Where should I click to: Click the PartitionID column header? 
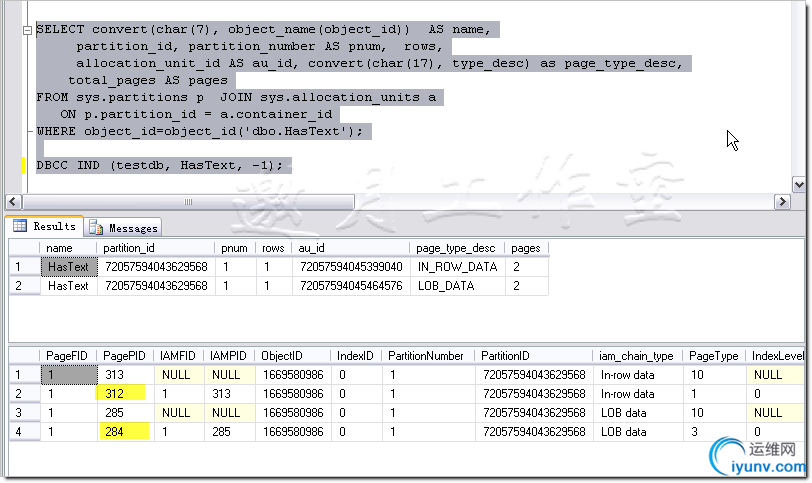pyautogui.click(x=533, y=356)
